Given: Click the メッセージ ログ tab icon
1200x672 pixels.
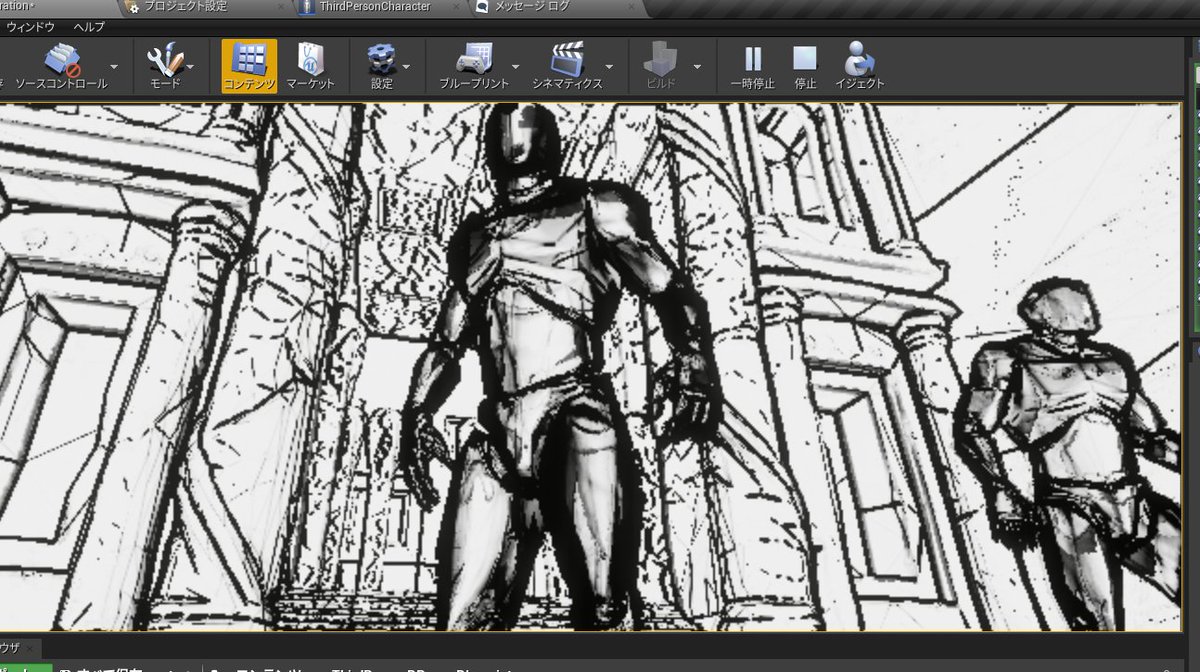Looking at the screenshot, I should pyautogui.click(x=484, y=7).
